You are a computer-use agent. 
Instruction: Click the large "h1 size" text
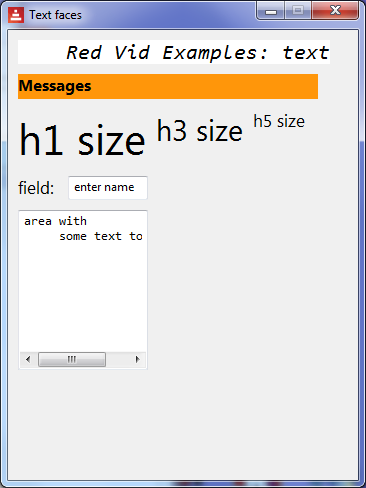click(x=82, y=140)
